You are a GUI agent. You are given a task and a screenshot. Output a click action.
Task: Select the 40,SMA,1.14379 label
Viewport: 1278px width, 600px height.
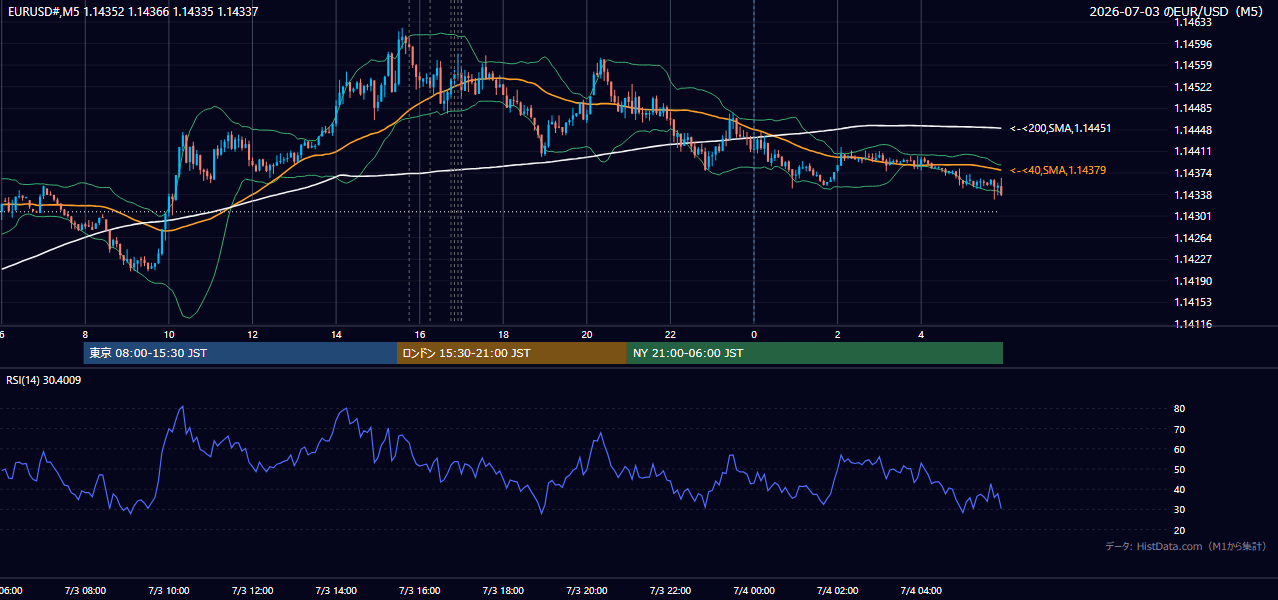pyautogui.click(x=1058, y=170)
